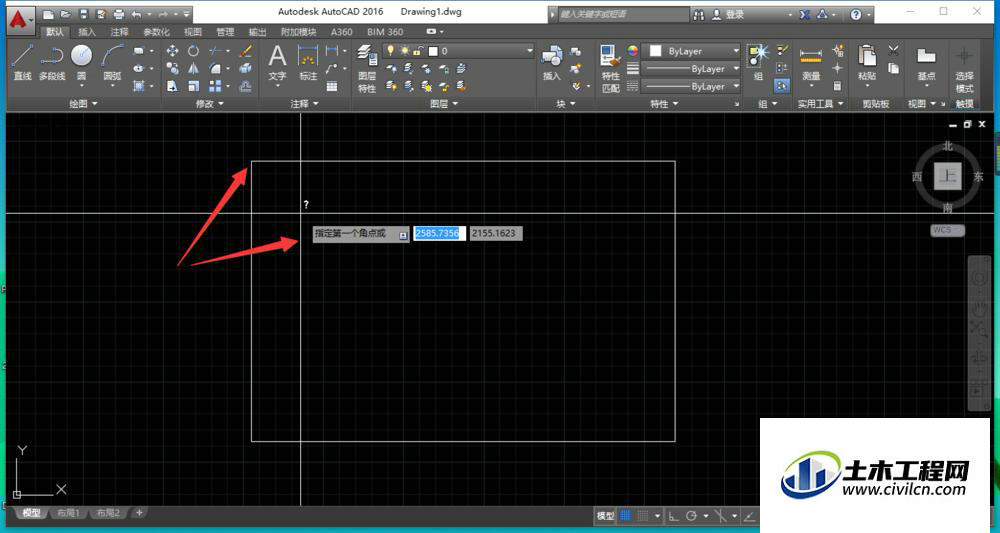
Task: Add a new layout with plus button
Action: (139, 512)
